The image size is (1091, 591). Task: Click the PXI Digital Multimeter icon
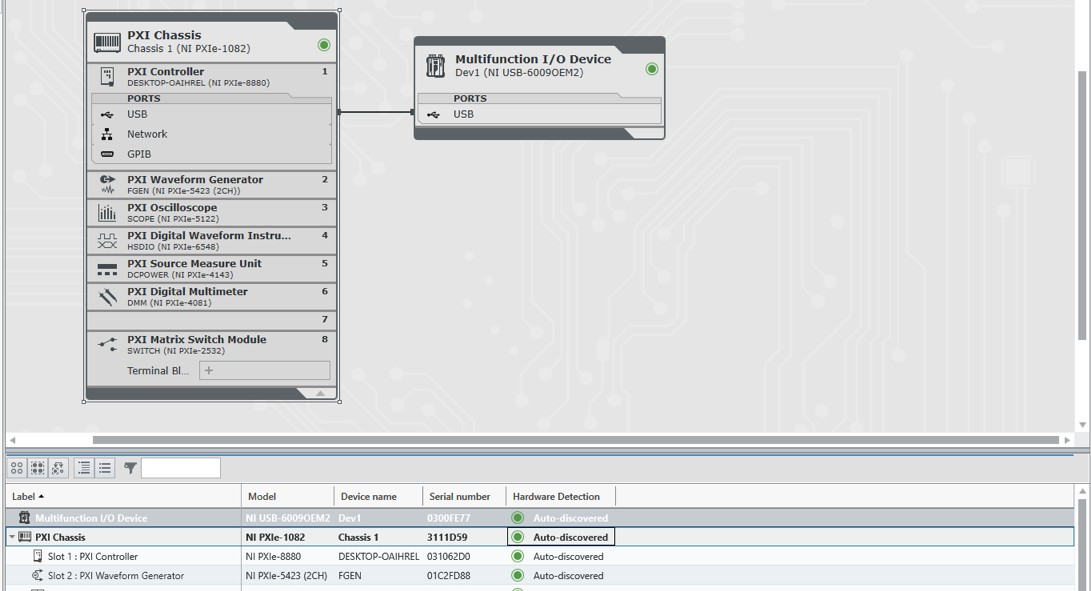[107, 297]
